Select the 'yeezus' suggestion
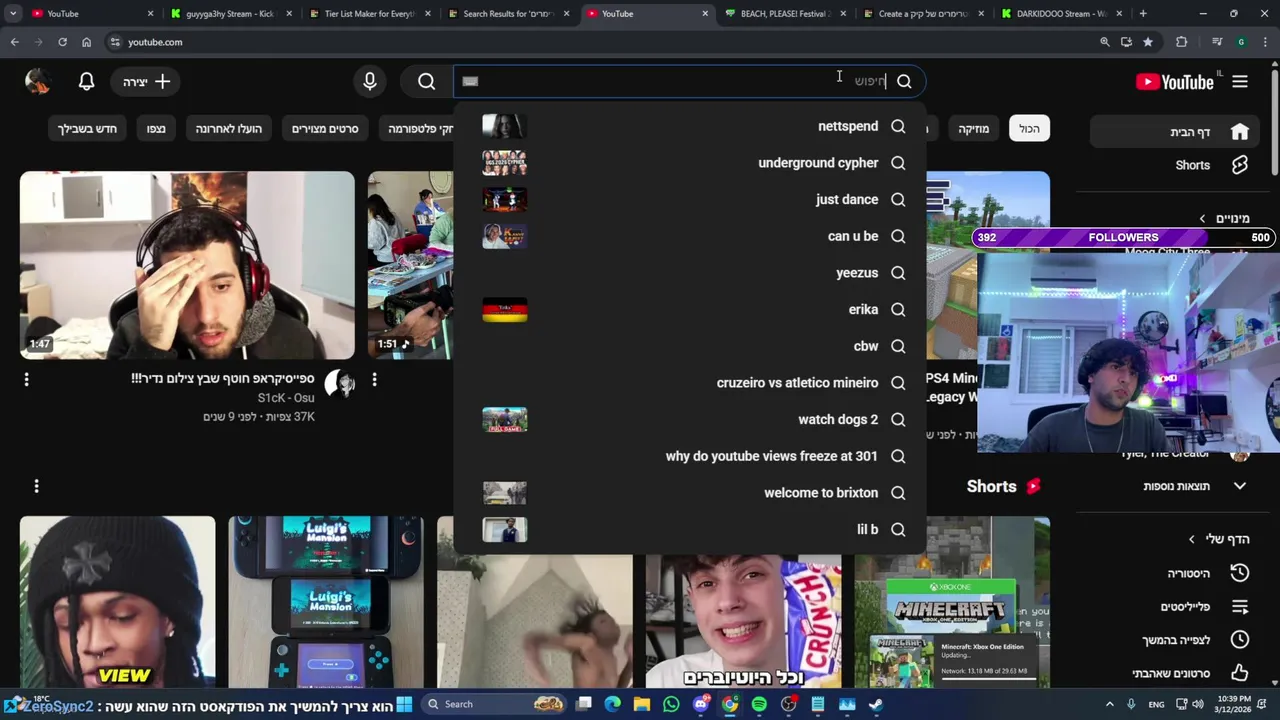The image size is (1280, 720). click(x=690, y=273)
